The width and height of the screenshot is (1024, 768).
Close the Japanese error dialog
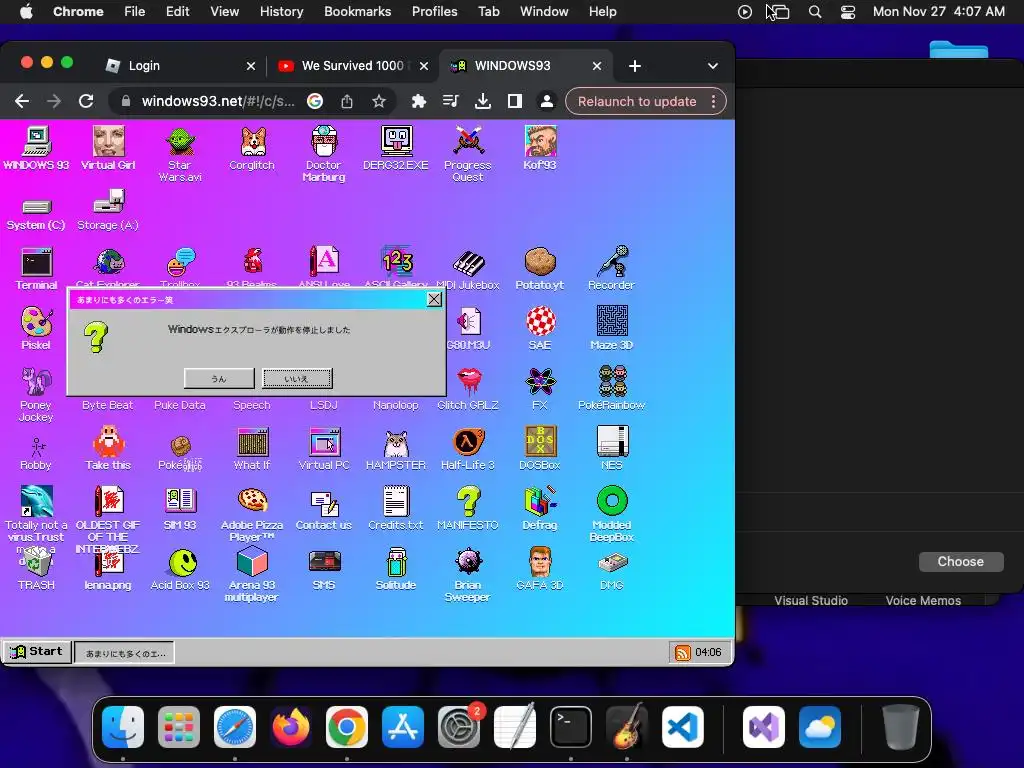[434, 299]
